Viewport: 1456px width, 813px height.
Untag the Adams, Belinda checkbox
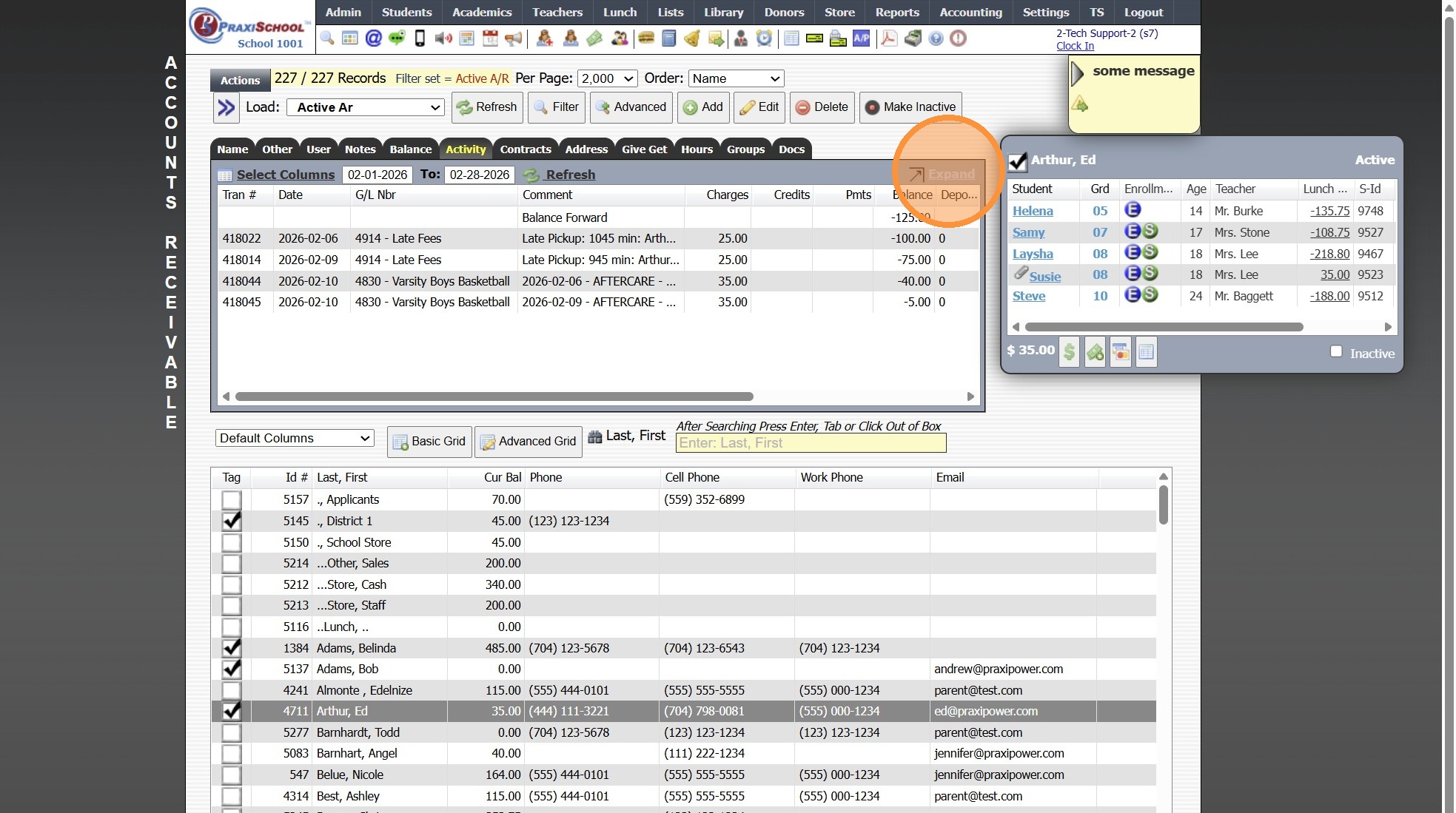pos(232,648)
